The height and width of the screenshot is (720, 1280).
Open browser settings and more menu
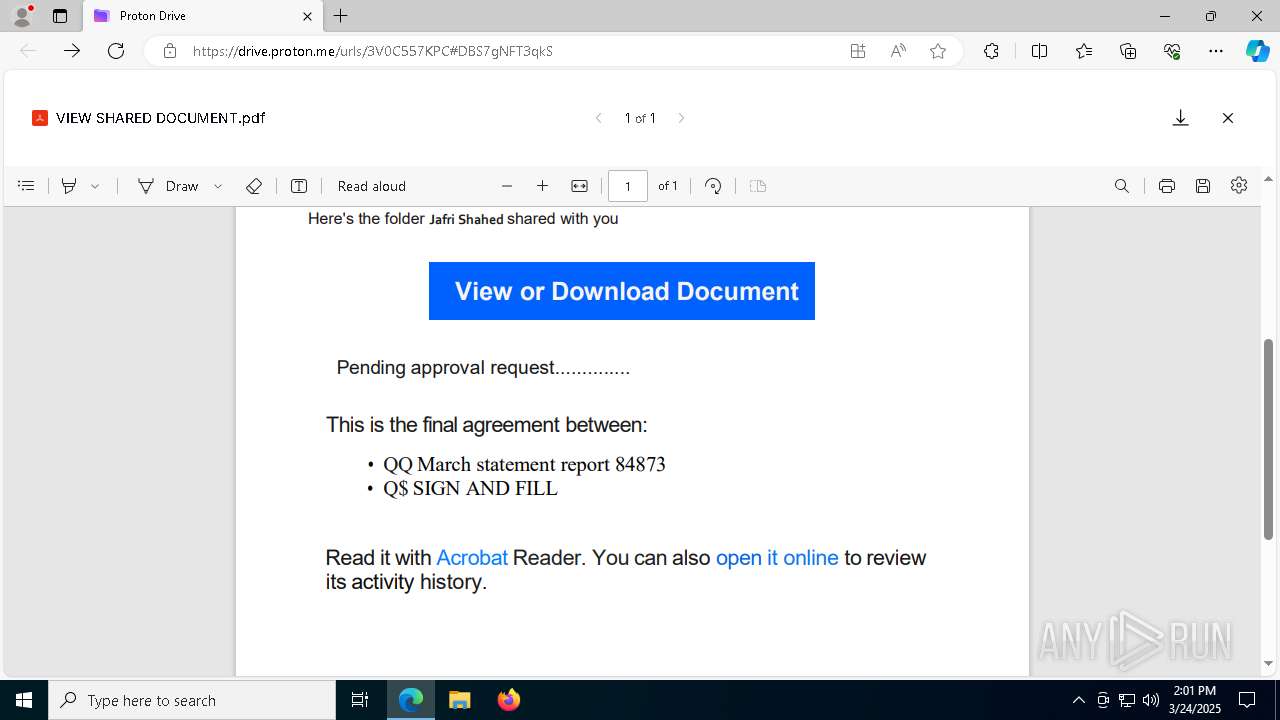[x=1216, y=51]
